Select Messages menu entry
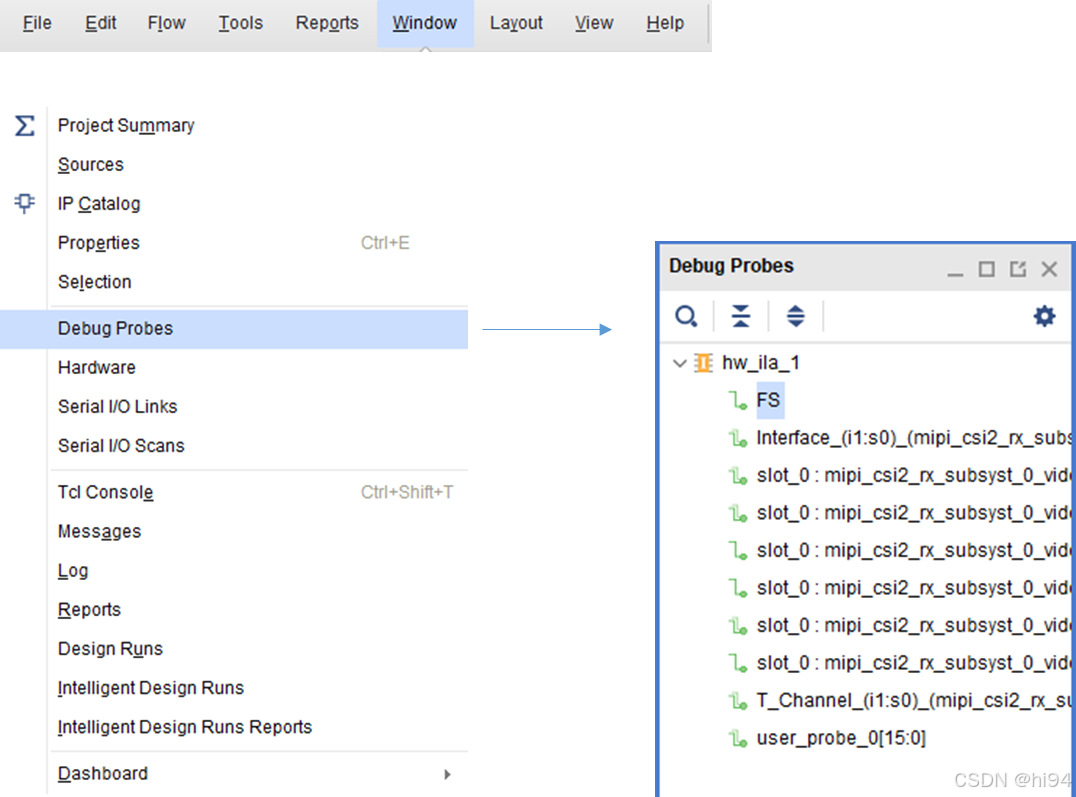The height and width of the screenshot is (797, 1076). (100, 532)
